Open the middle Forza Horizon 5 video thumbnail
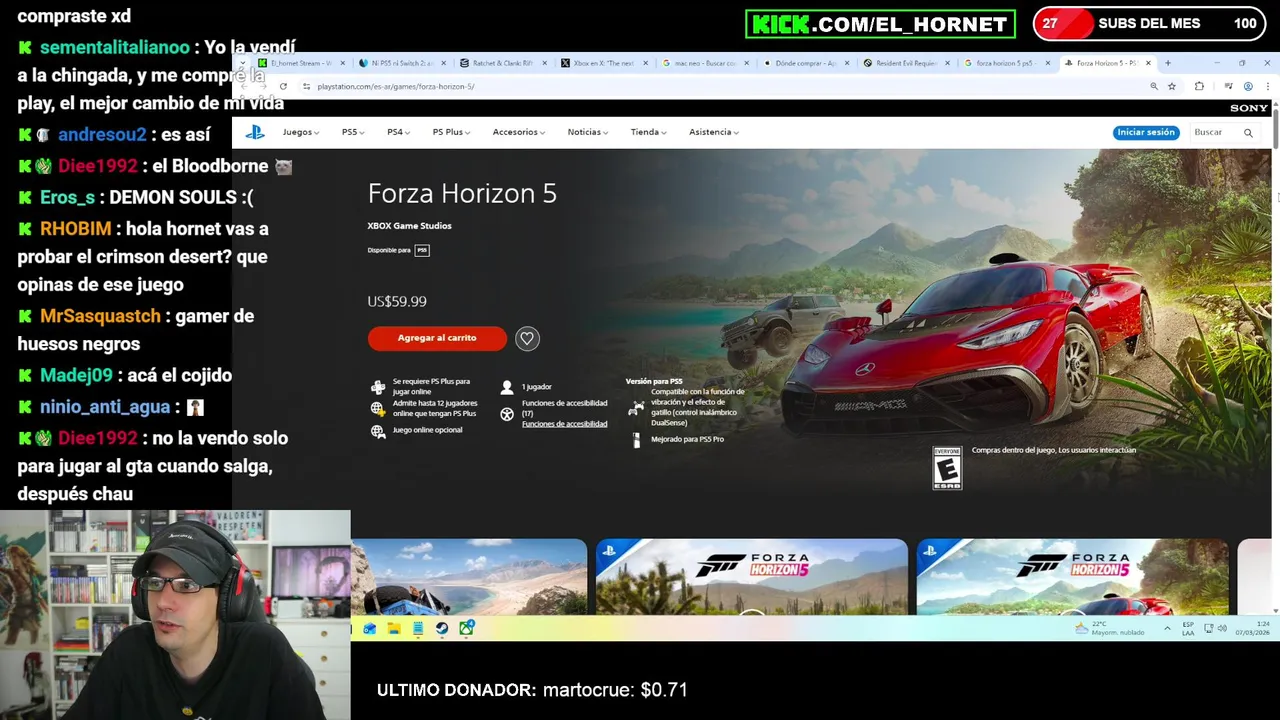The height and width of the screenshot is (720, 1280). [x=752, y=576]
